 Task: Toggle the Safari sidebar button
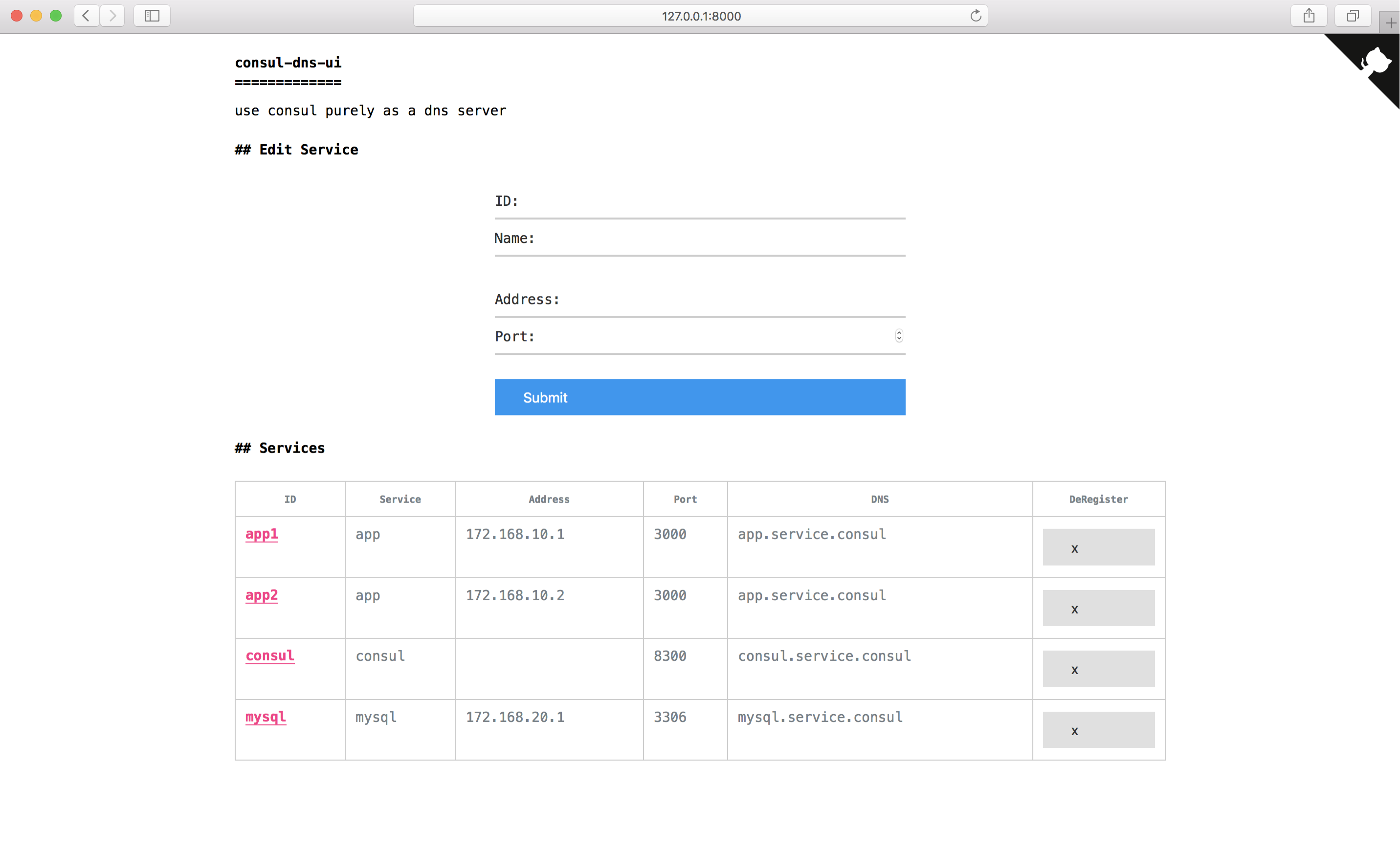click(x=152, y=15)
